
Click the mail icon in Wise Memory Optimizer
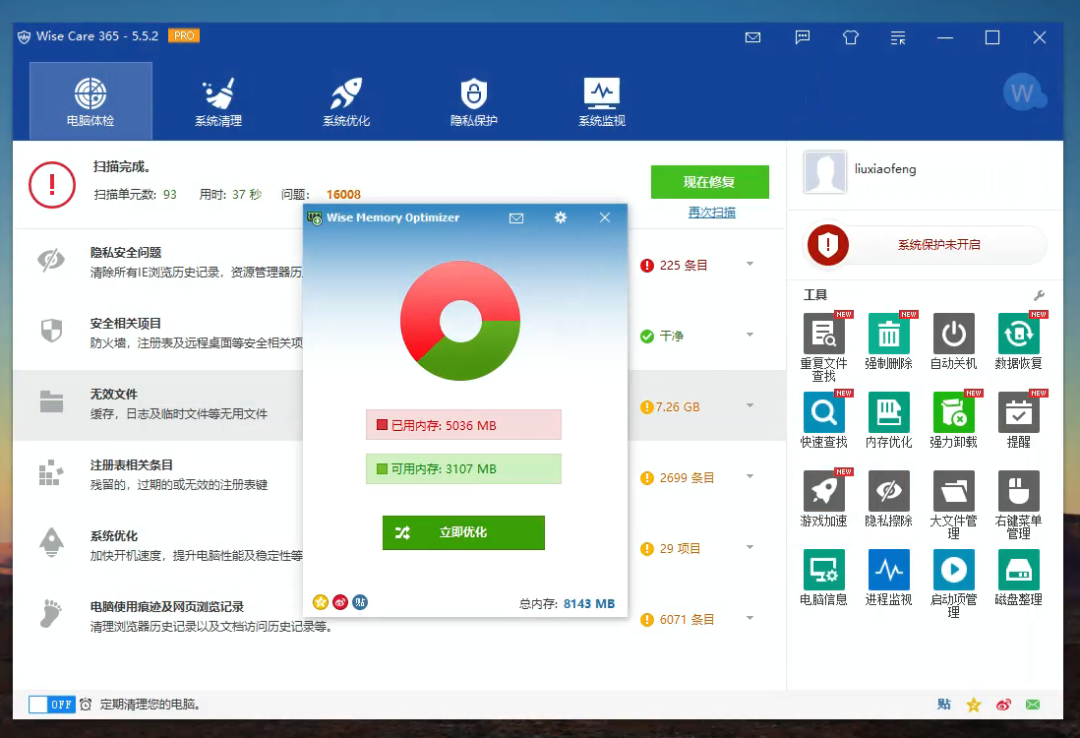516,218
